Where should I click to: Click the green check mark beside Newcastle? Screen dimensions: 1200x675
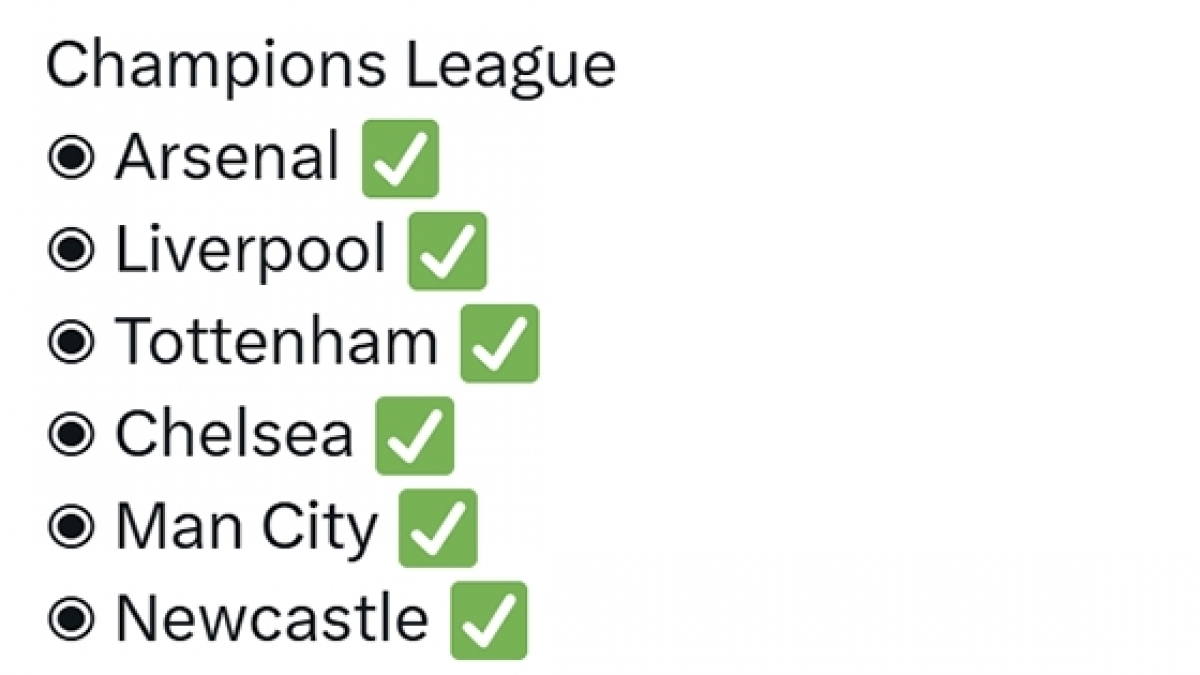(489, 620)
